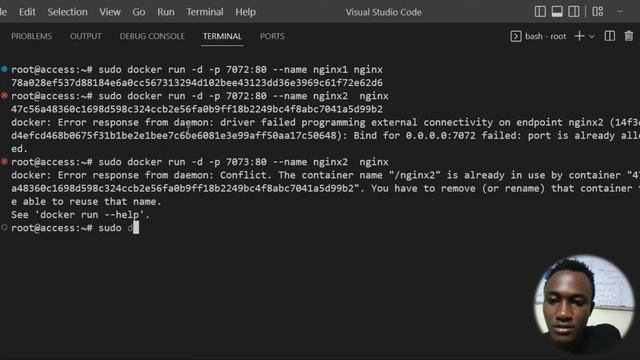The height and width of the screenshot is (360, 640).
Task: Click the red error decoration beside port 7073 command
Action: [x=4, y=162]
